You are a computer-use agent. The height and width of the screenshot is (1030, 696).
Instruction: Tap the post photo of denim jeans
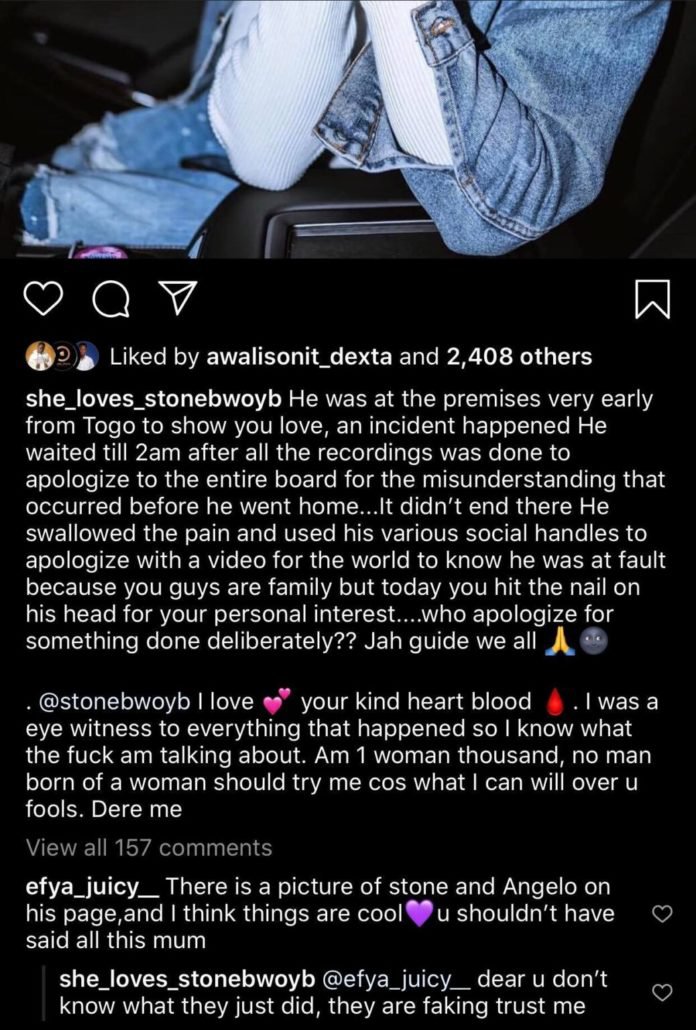(348, 129)
